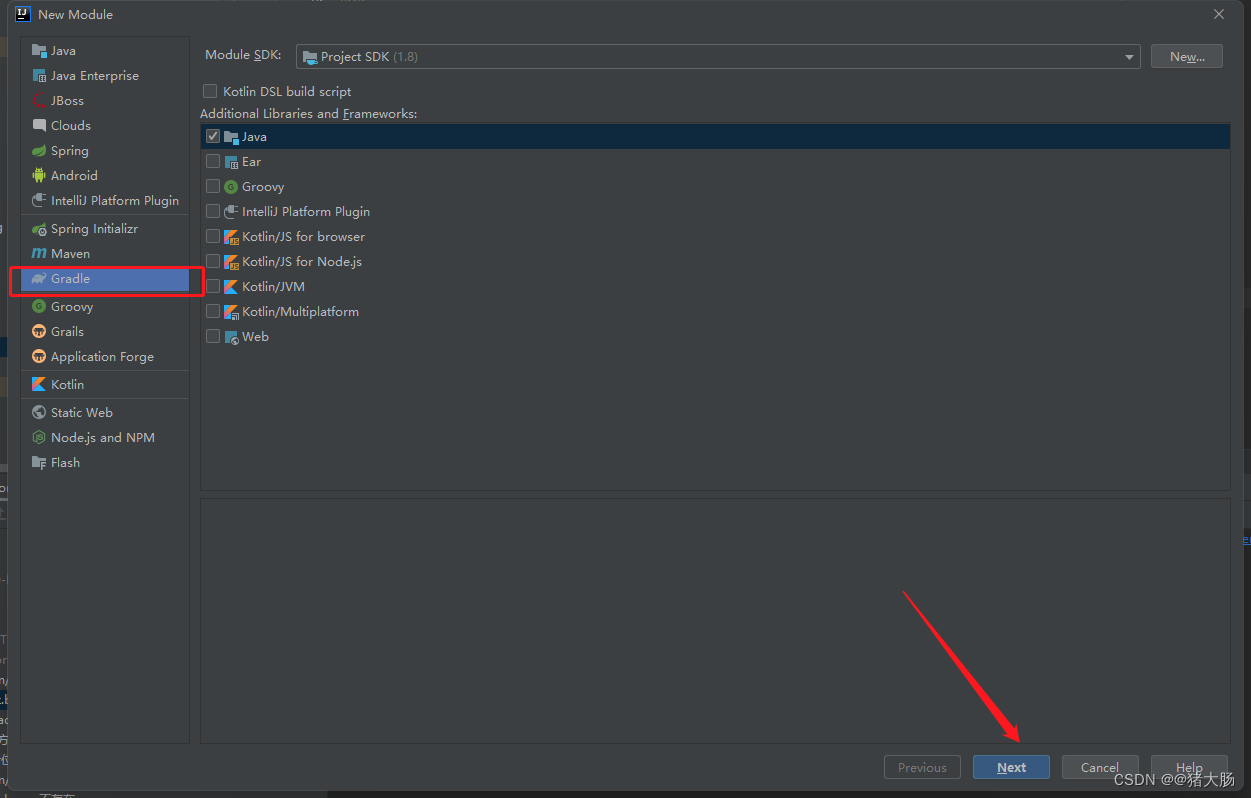Click the Next button

(x=1011, y=767)
